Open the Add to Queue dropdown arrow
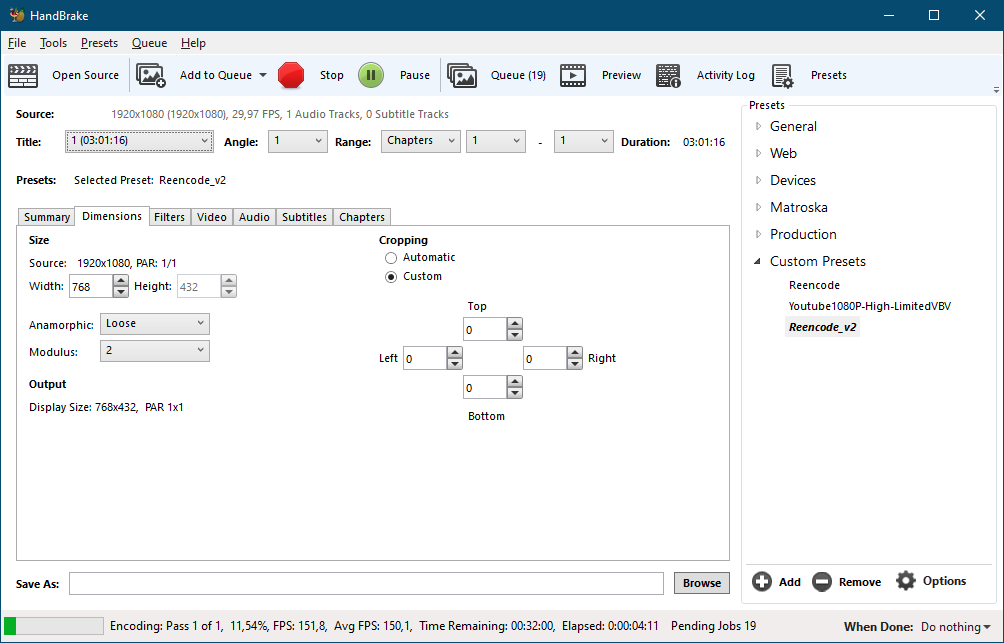 pyautogui.click(x=263, y=76)
